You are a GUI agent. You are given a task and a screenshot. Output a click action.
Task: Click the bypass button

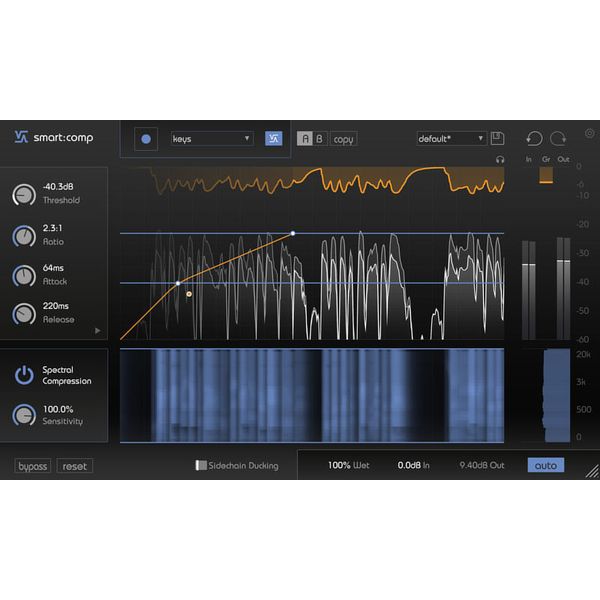(x=33, y=466)
